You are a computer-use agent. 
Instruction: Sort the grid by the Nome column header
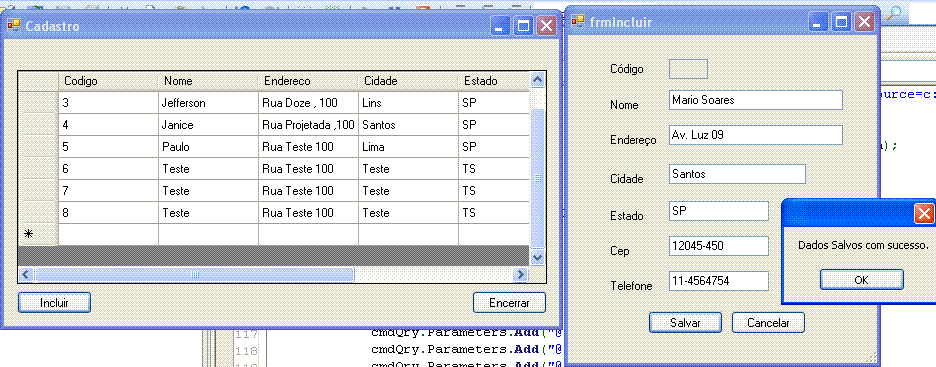coord(208,81)
